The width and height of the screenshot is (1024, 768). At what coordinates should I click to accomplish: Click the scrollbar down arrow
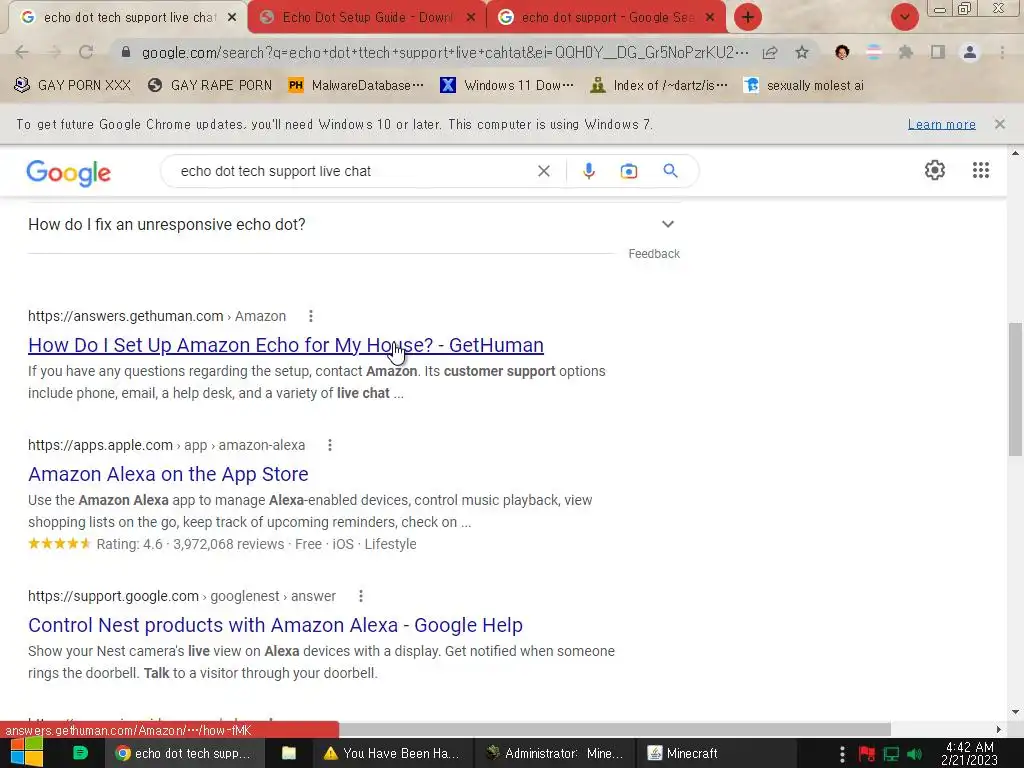(x=1015, y=712)
